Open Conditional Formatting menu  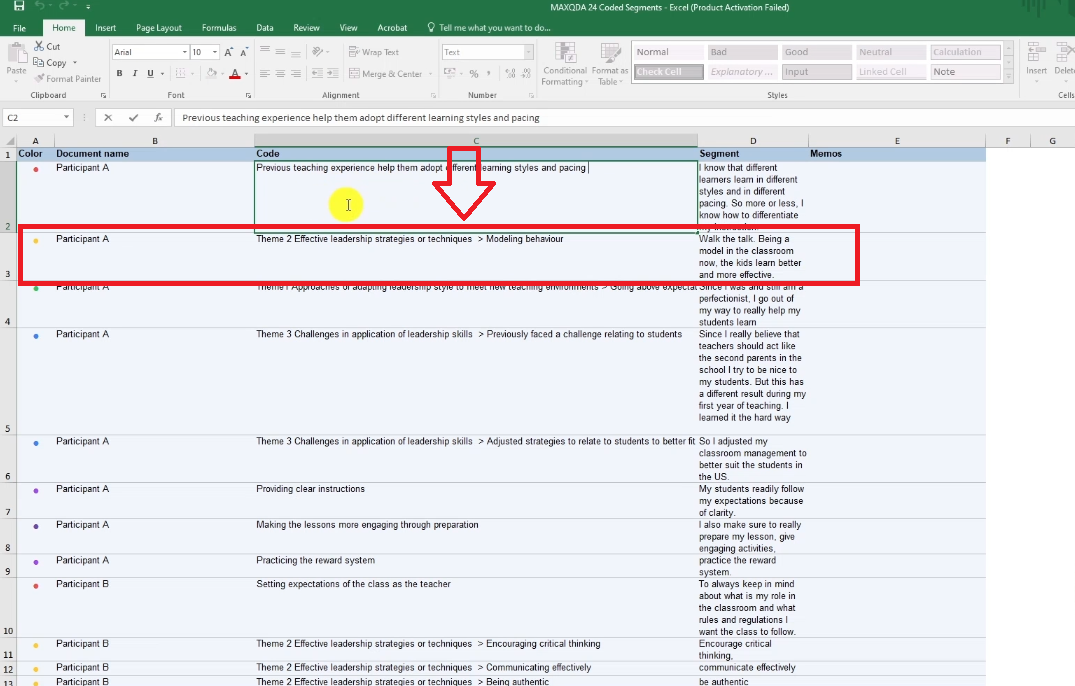pos(565,64)
